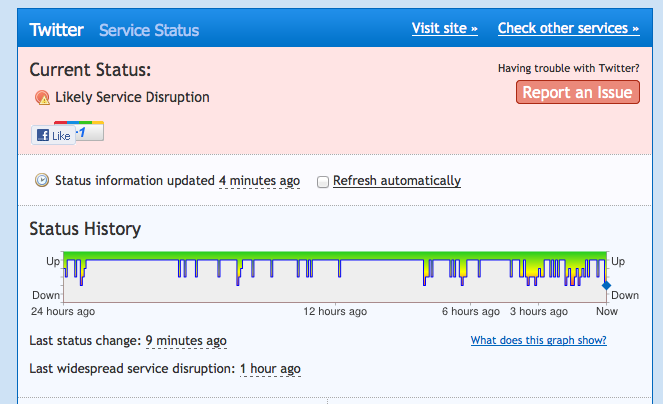This screenshot has width=663, height=404.
Task: Click the '1 hour ago' disruption time
Action: click(270, 368)
